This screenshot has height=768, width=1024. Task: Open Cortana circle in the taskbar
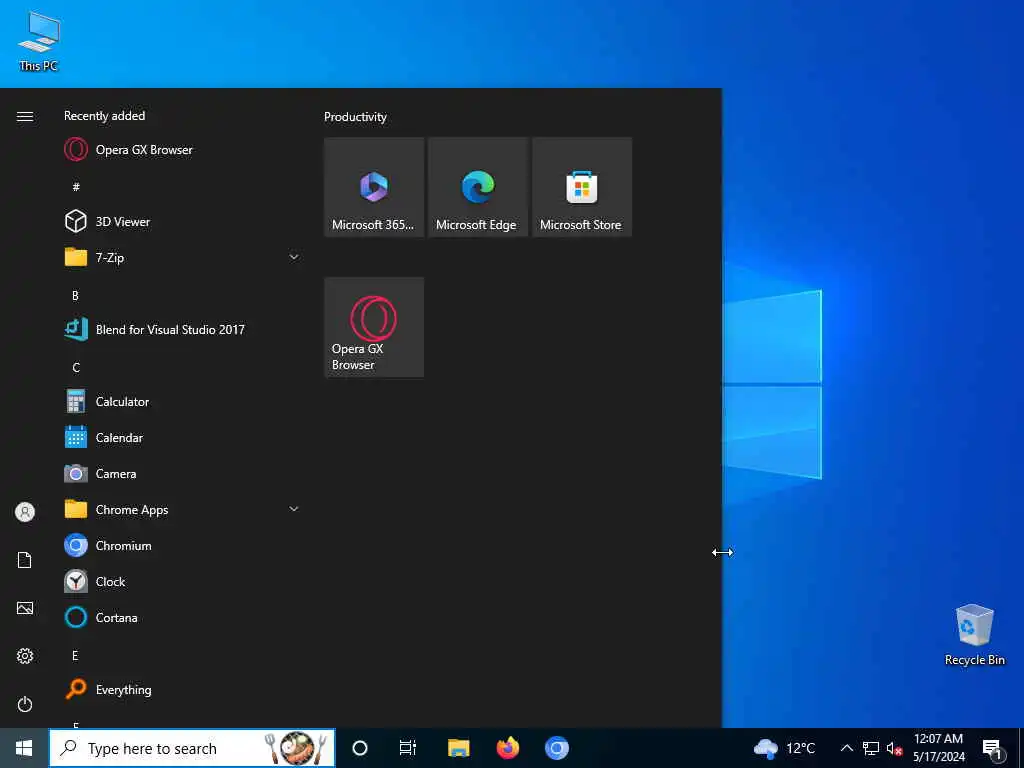(x=360, y=748)
